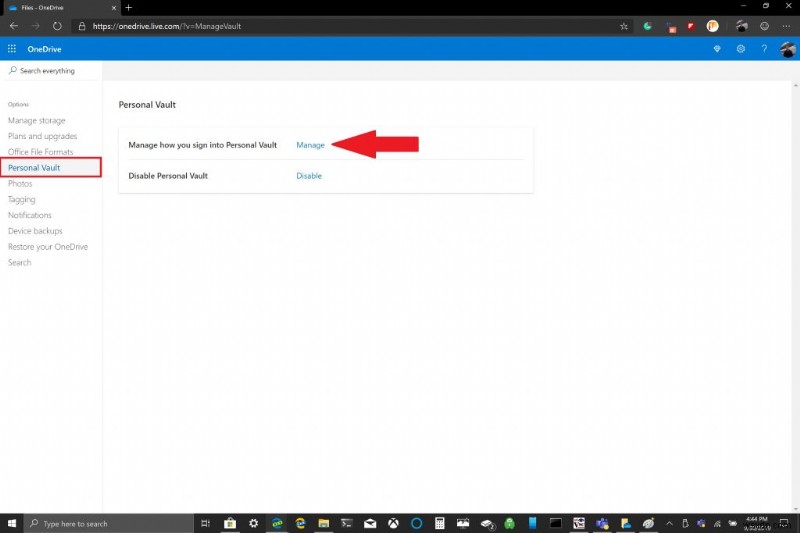Click the orange circular extension icon
Image resolution: width=800 pixels, height=533 pixels.
click(x=713, y=26)
